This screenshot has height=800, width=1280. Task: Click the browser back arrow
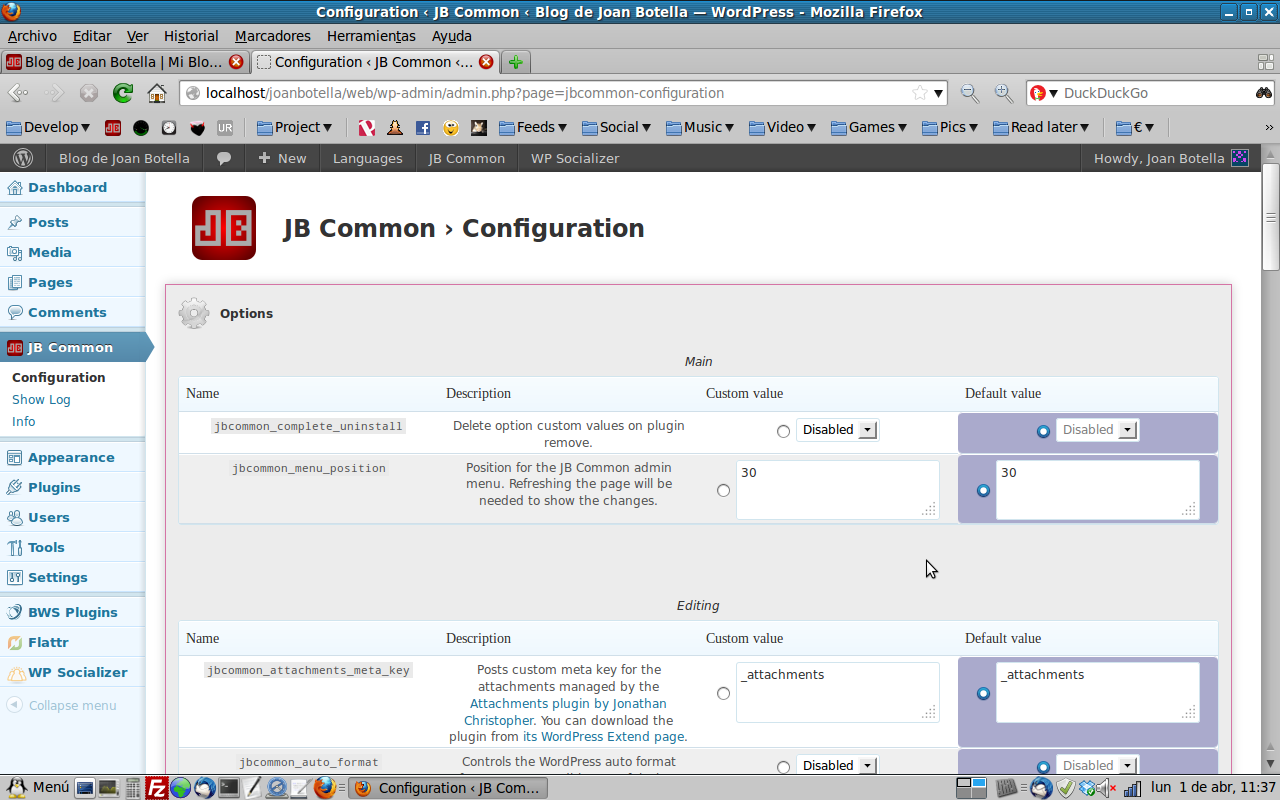pos(19,93)
